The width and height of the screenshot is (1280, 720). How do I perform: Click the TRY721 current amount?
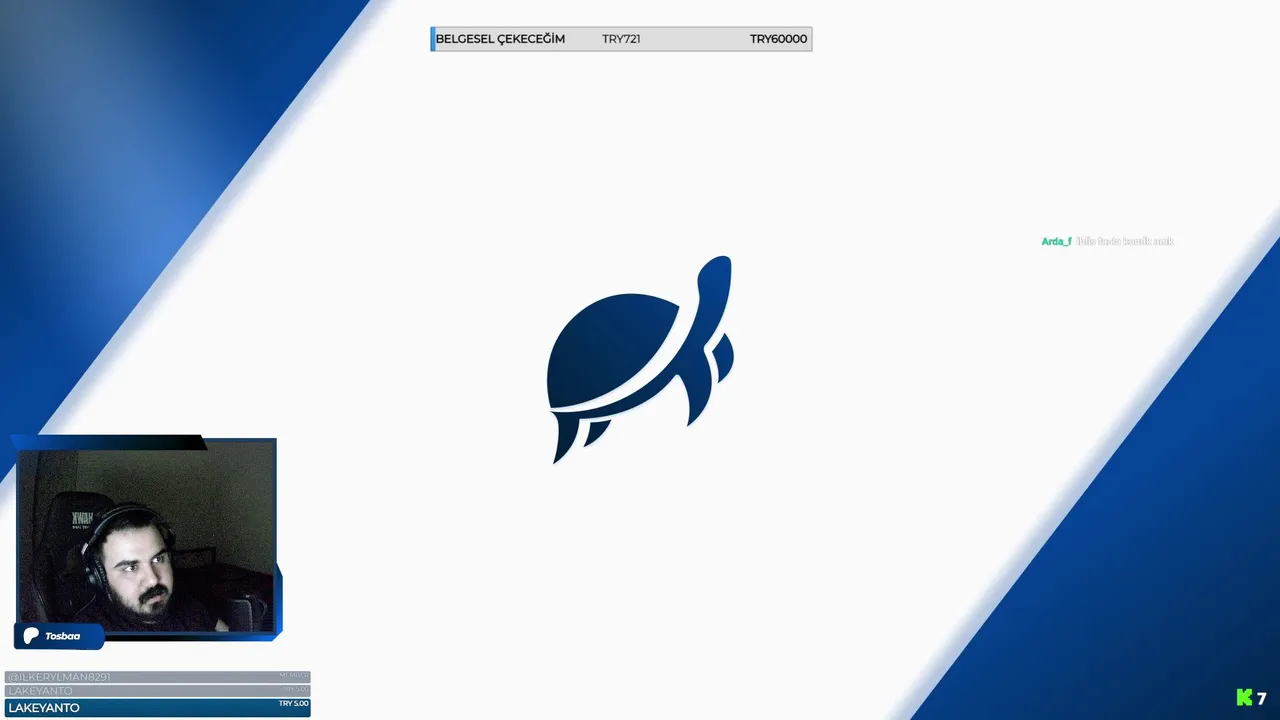(x=621, y=39)
